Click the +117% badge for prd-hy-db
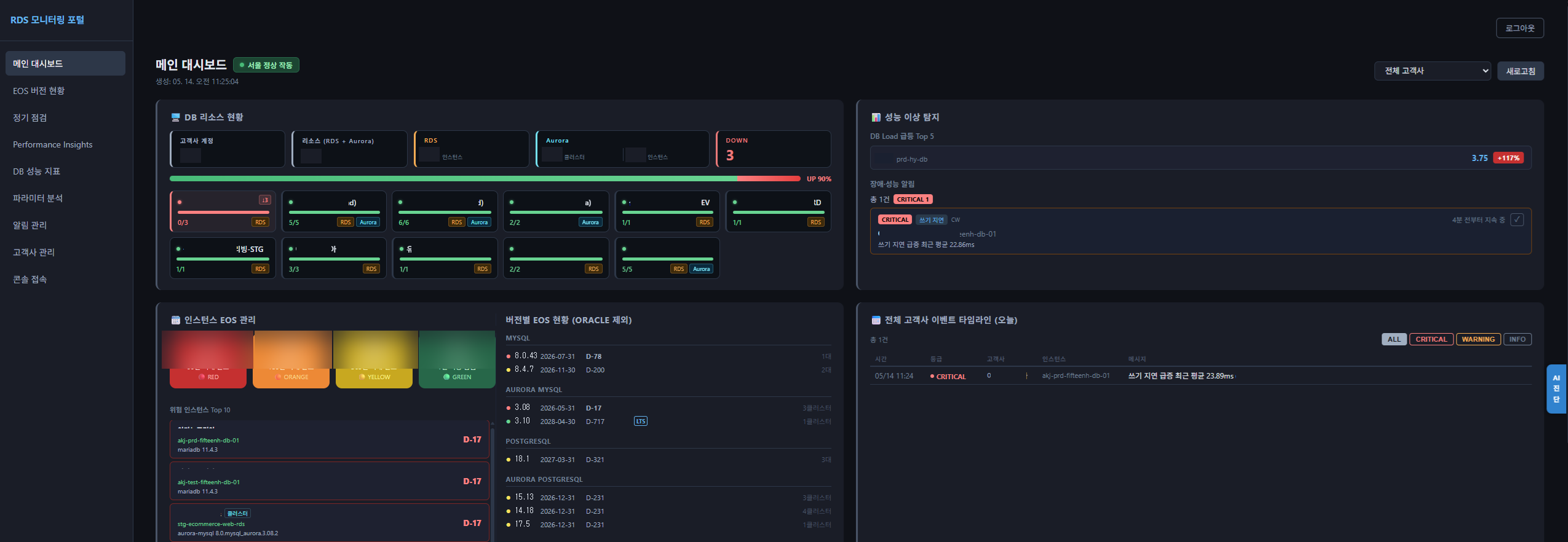The image size is (1568, 542). pos(1508,158)
